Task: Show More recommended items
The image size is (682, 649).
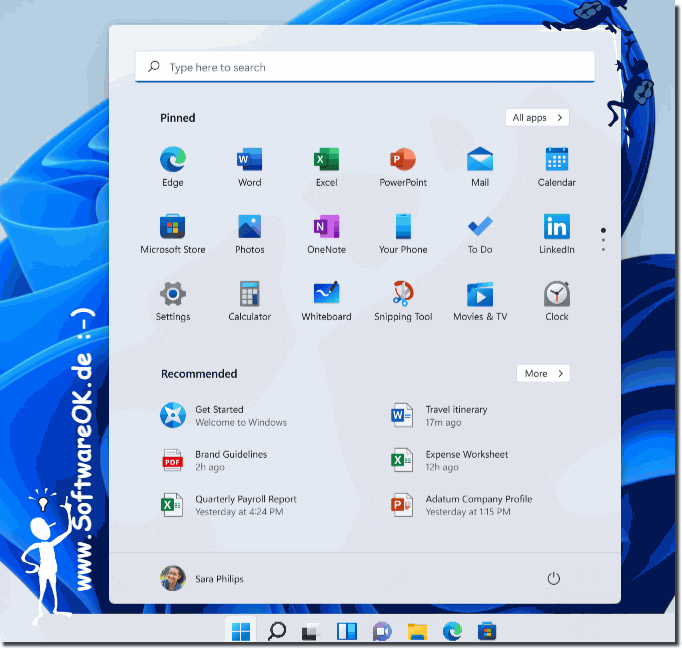Action: pos(543,373)
